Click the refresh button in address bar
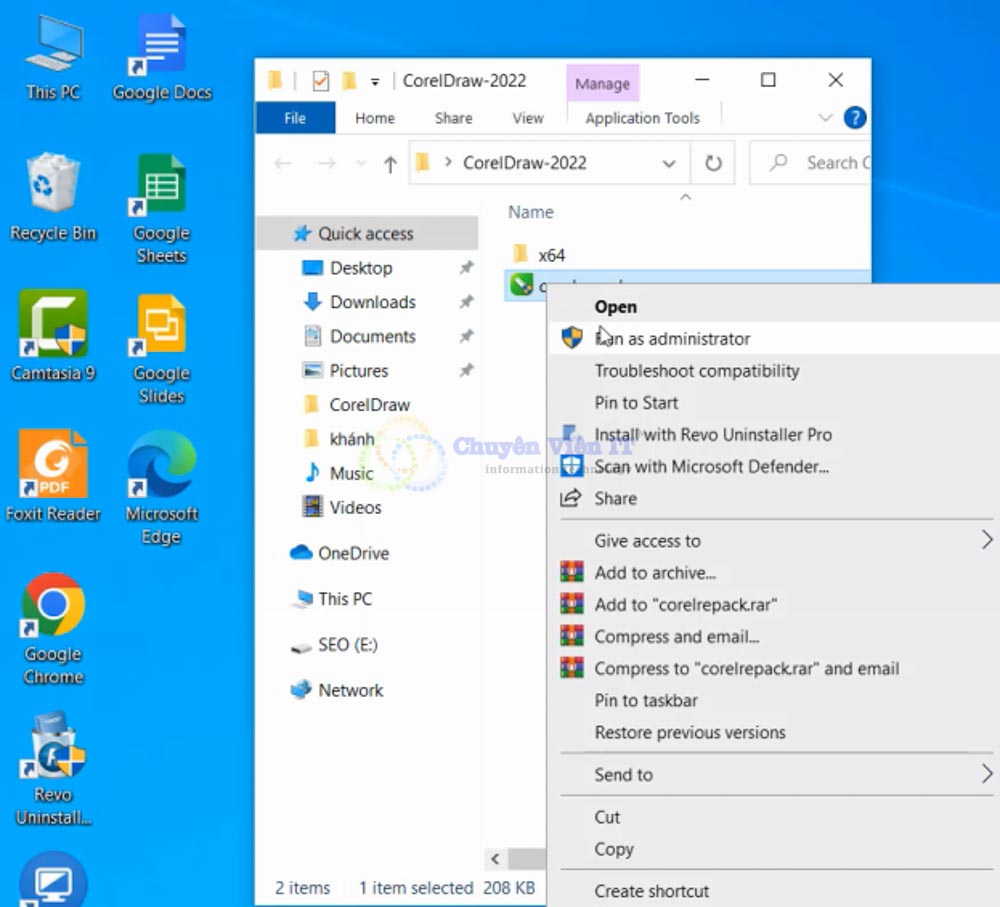The image size is (1000, 907). point(713,163)
